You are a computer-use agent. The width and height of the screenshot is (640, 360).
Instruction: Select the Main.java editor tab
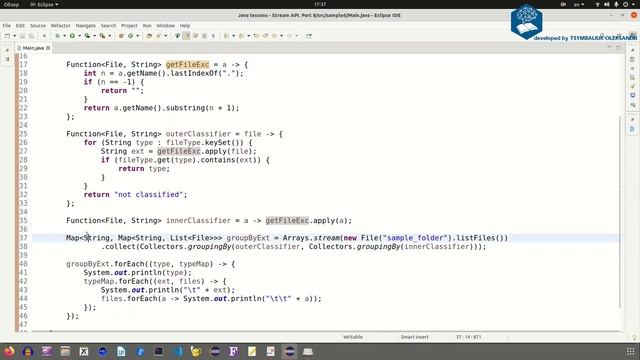pyautogui.click(x=33, y=48)
